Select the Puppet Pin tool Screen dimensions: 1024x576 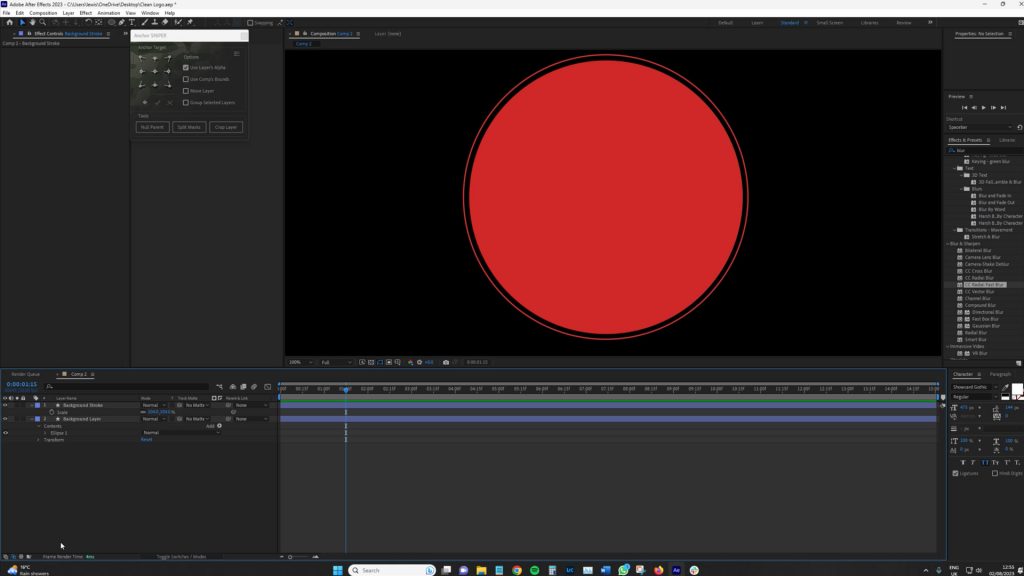(x=190, y=22)
